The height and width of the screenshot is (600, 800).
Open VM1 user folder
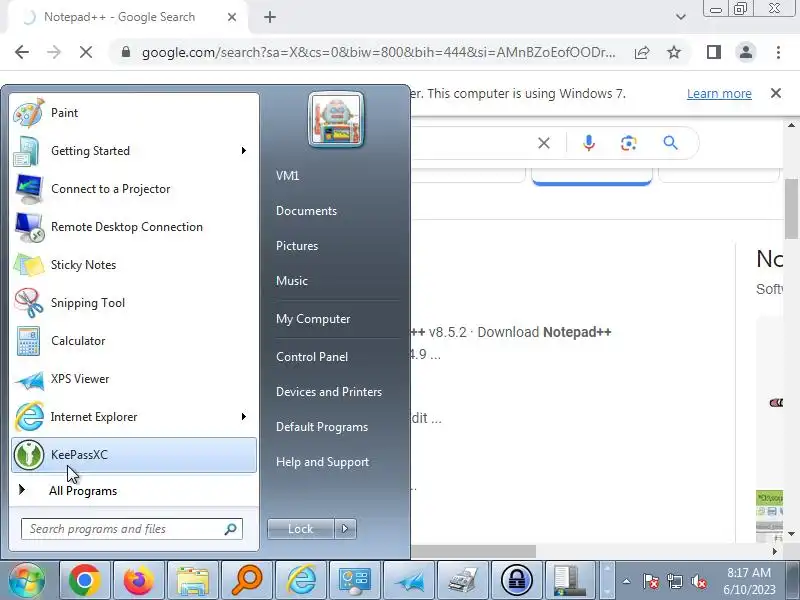[x=287, y=176]
